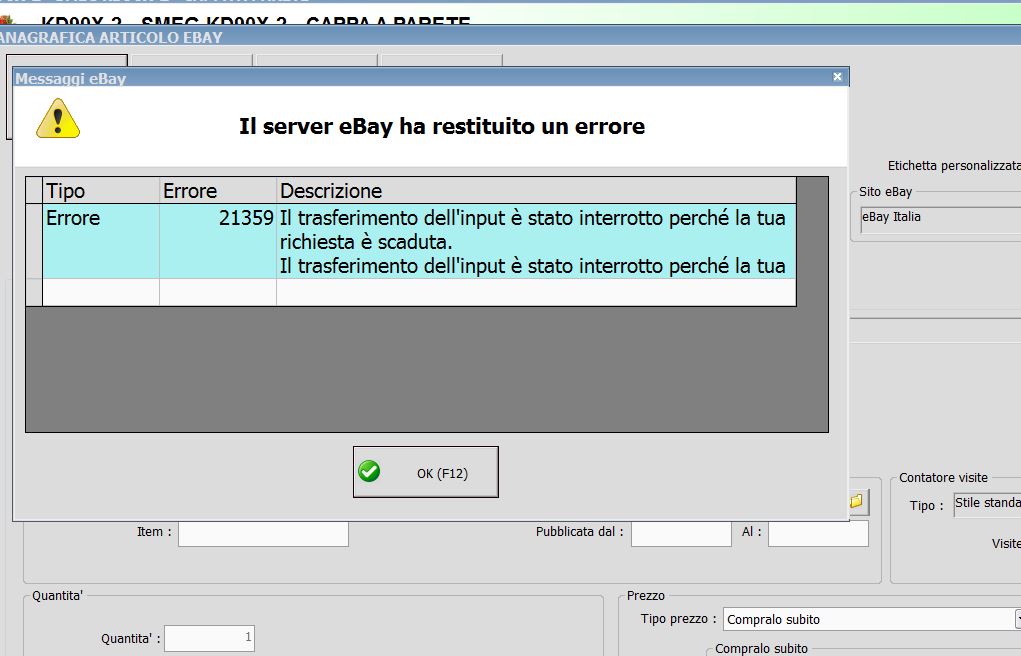The width and height of the screenshot is (1021, 656).
Task: Click the yellow warning triangle icon
Action: 58,119
